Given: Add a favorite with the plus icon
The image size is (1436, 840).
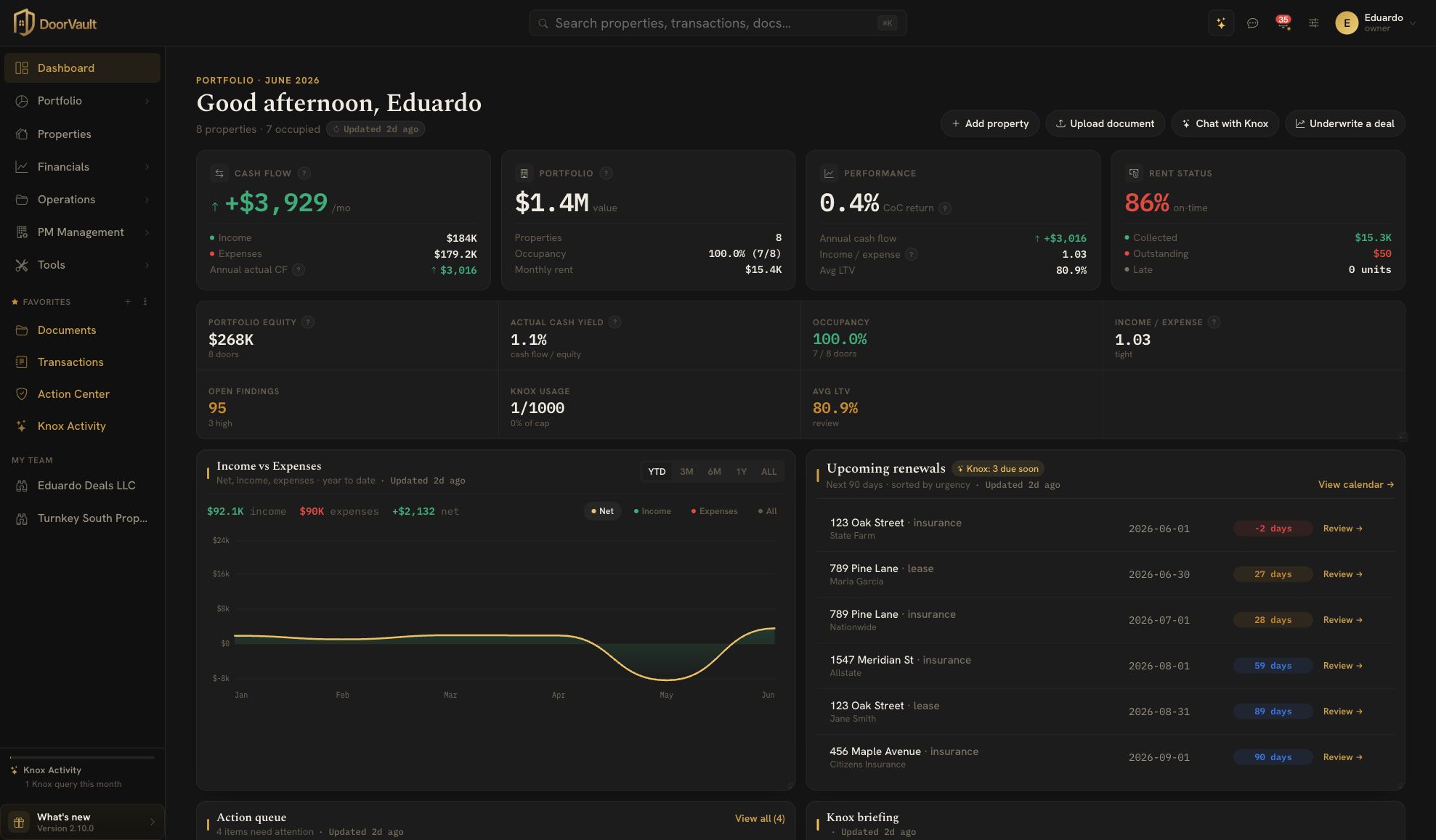Looking at the screenshot, I should click(x=128, y=302).
